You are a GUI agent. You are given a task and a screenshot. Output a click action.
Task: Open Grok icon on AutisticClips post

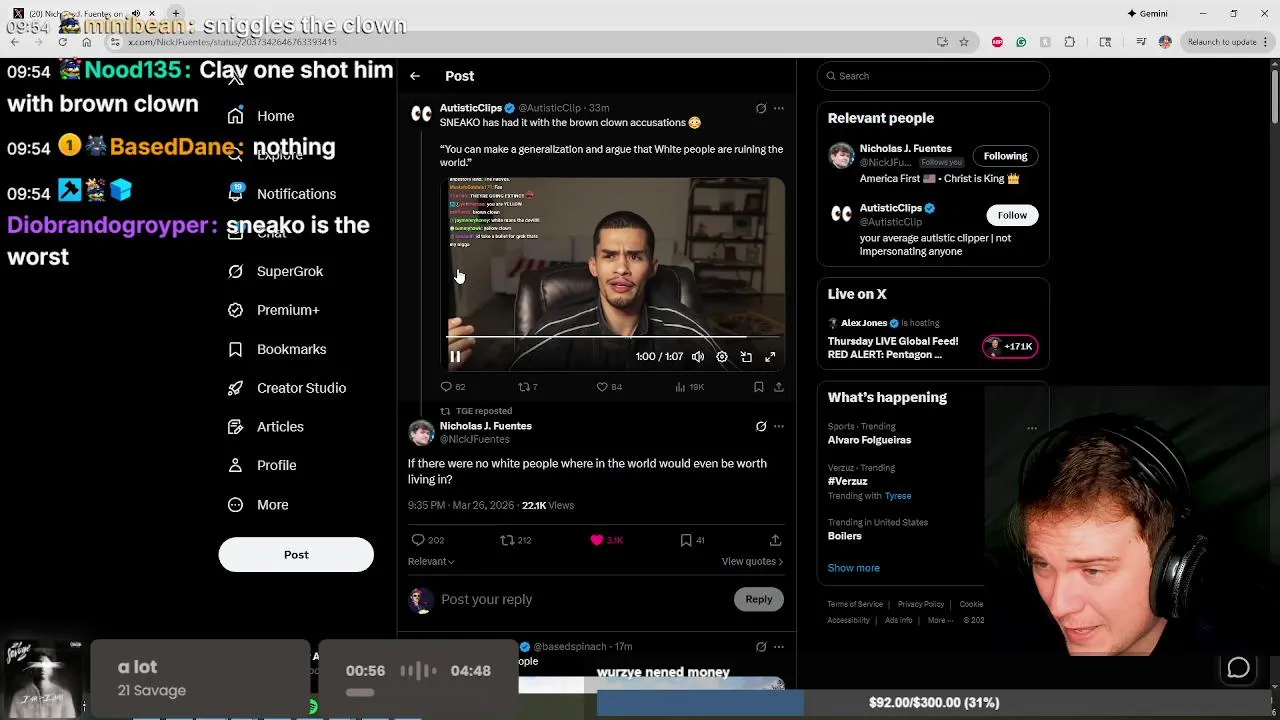(761, 108)
